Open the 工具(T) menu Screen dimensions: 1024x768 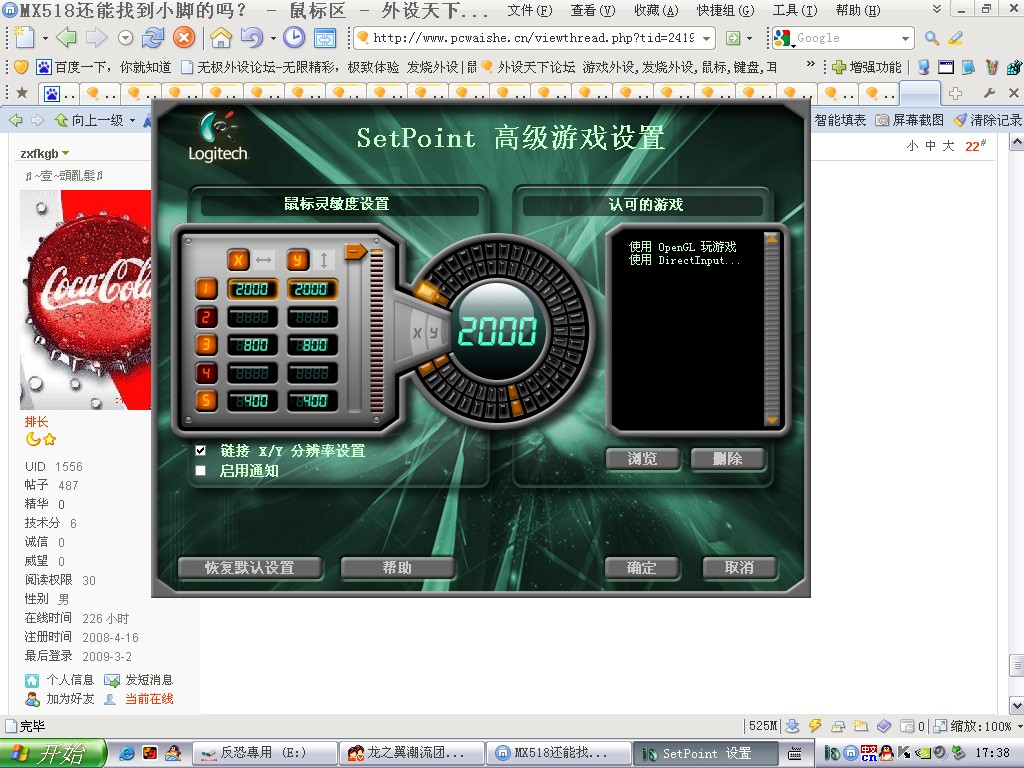tap(795, 11)
